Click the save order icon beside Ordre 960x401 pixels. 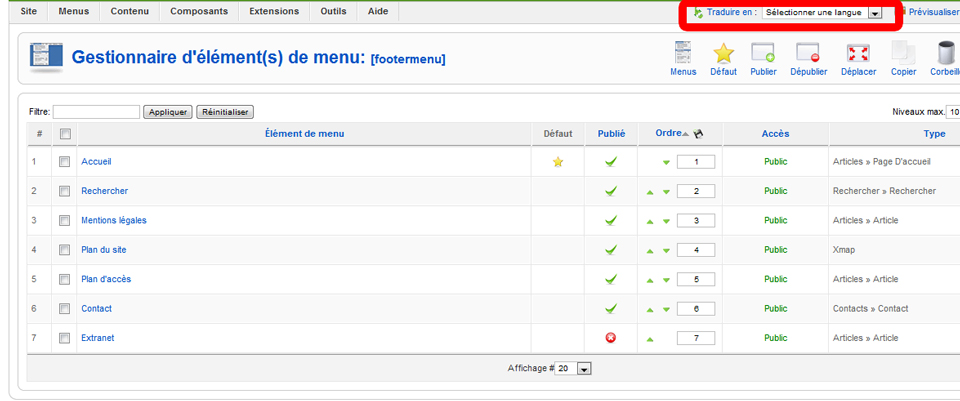(x=698, y=134)
